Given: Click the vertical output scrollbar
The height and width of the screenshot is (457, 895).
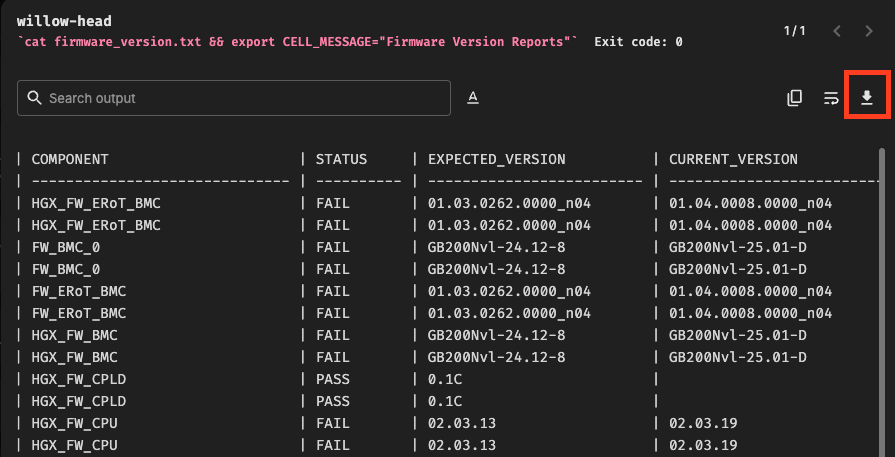Looking at the screenshot, I should tap(881, 302).
